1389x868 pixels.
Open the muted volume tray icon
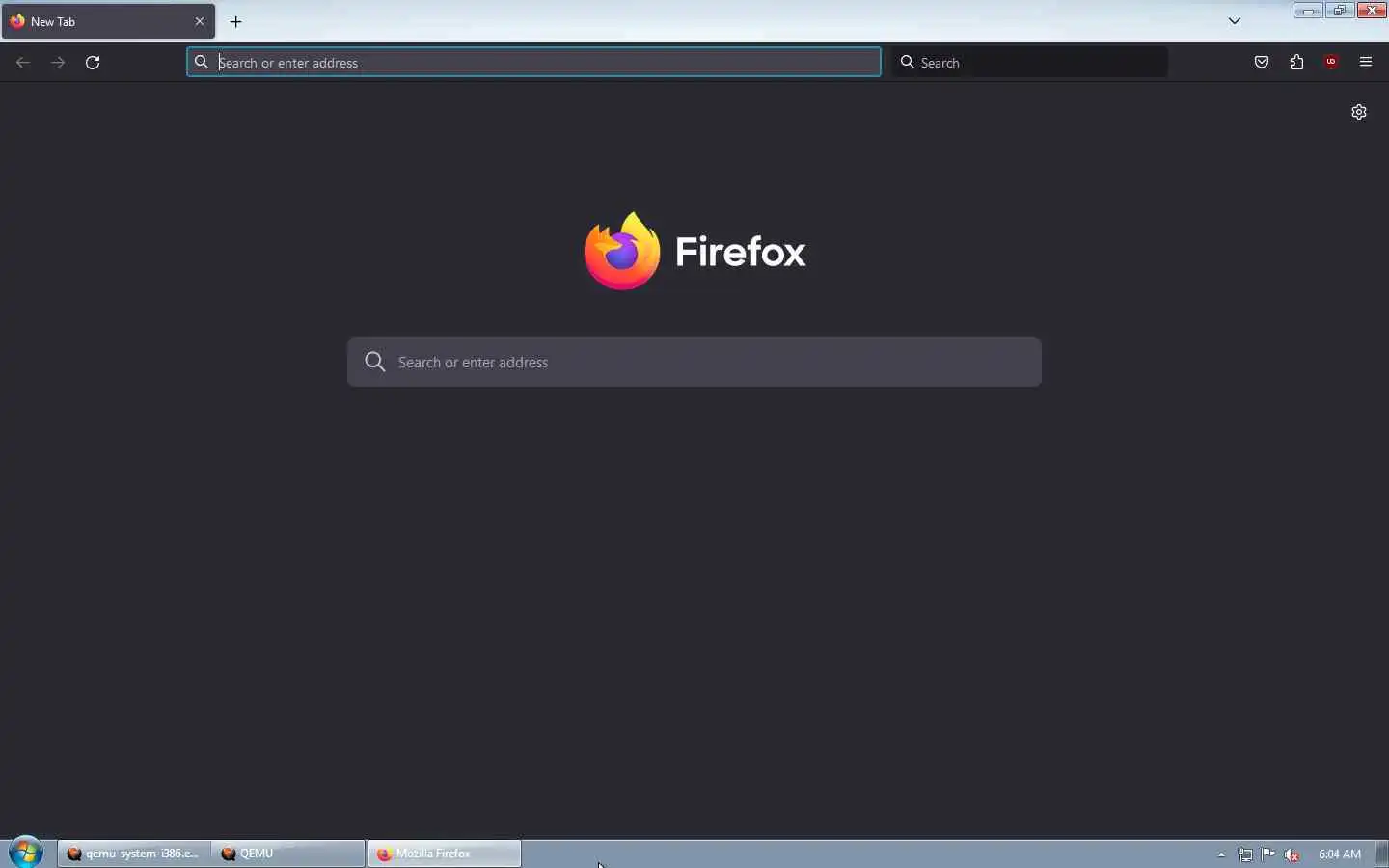[1292, 854]
